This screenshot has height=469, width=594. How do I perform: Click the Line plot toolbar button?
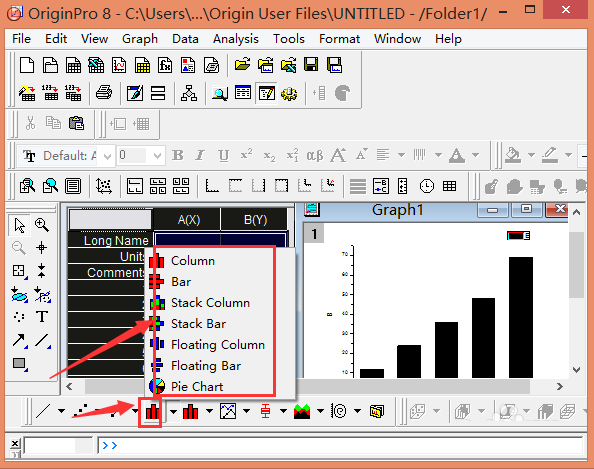tap(43, 411)
